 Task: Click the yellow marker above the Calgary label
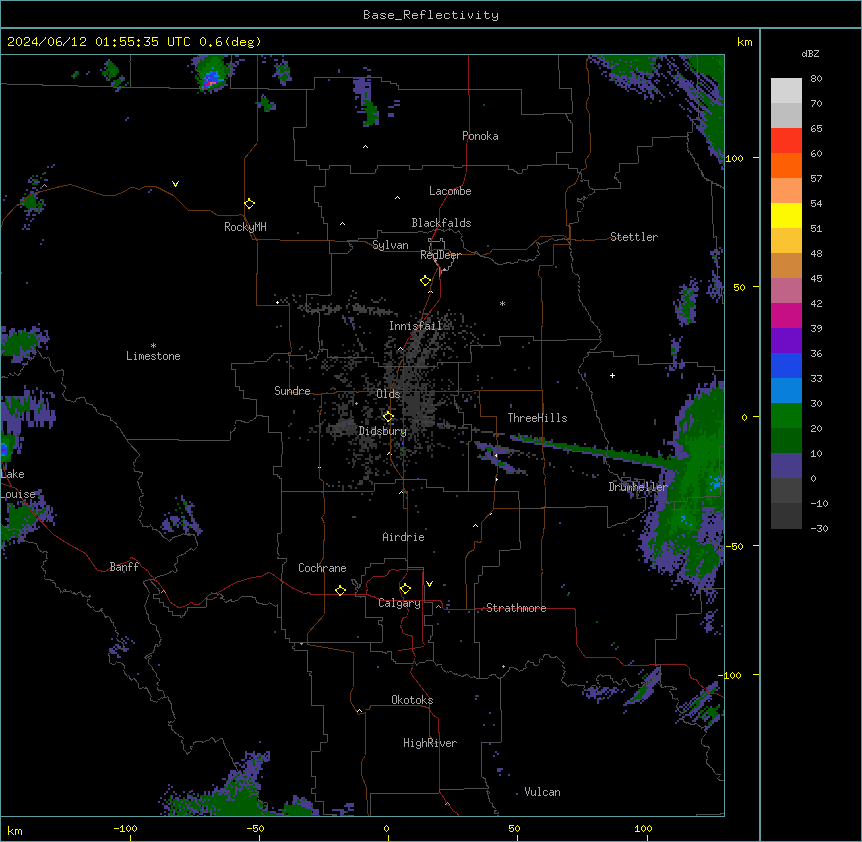(x=405, y=589)
